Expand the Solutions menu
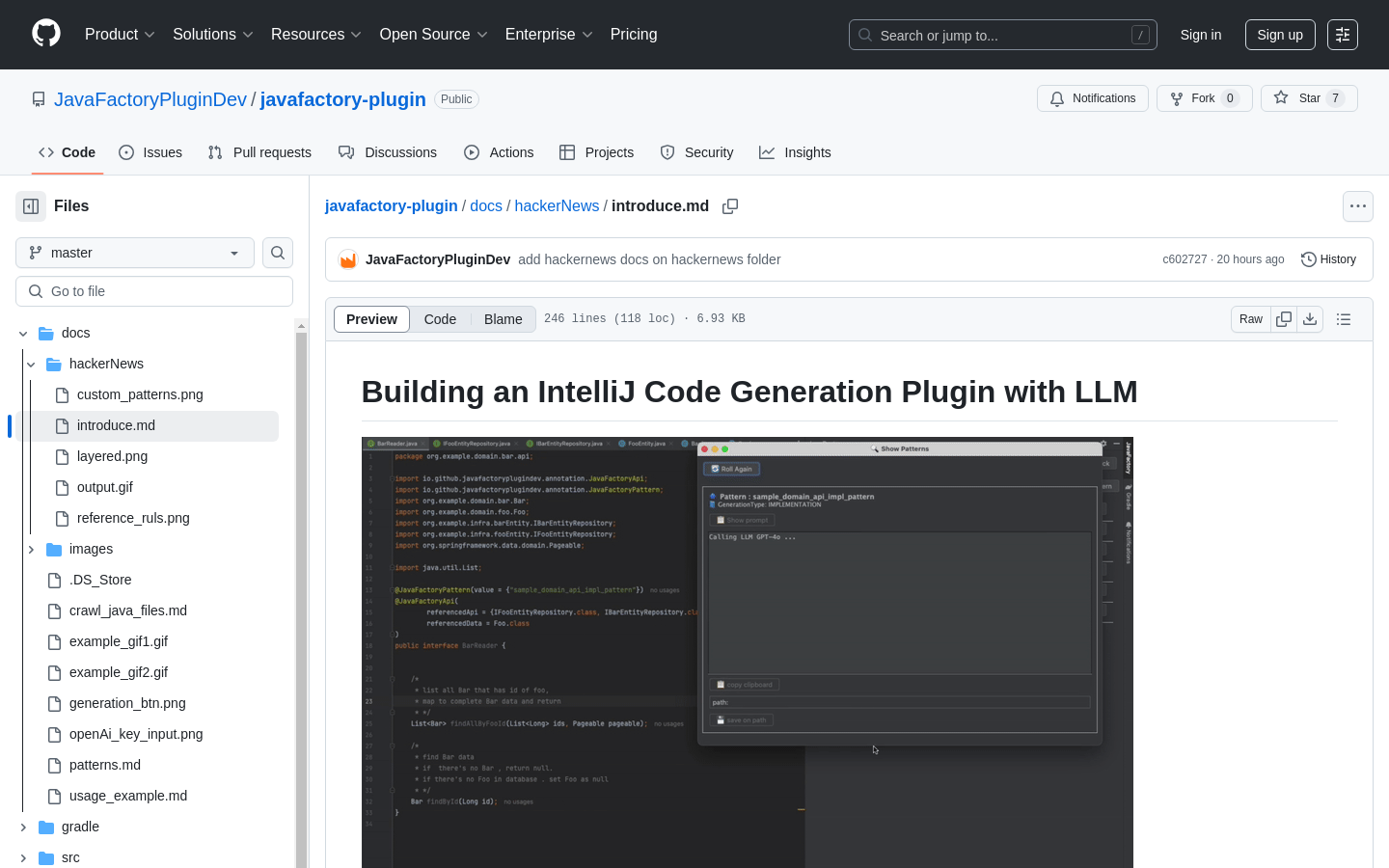Viewport: 1389px width, 868px height. click(x=213, y=35)
